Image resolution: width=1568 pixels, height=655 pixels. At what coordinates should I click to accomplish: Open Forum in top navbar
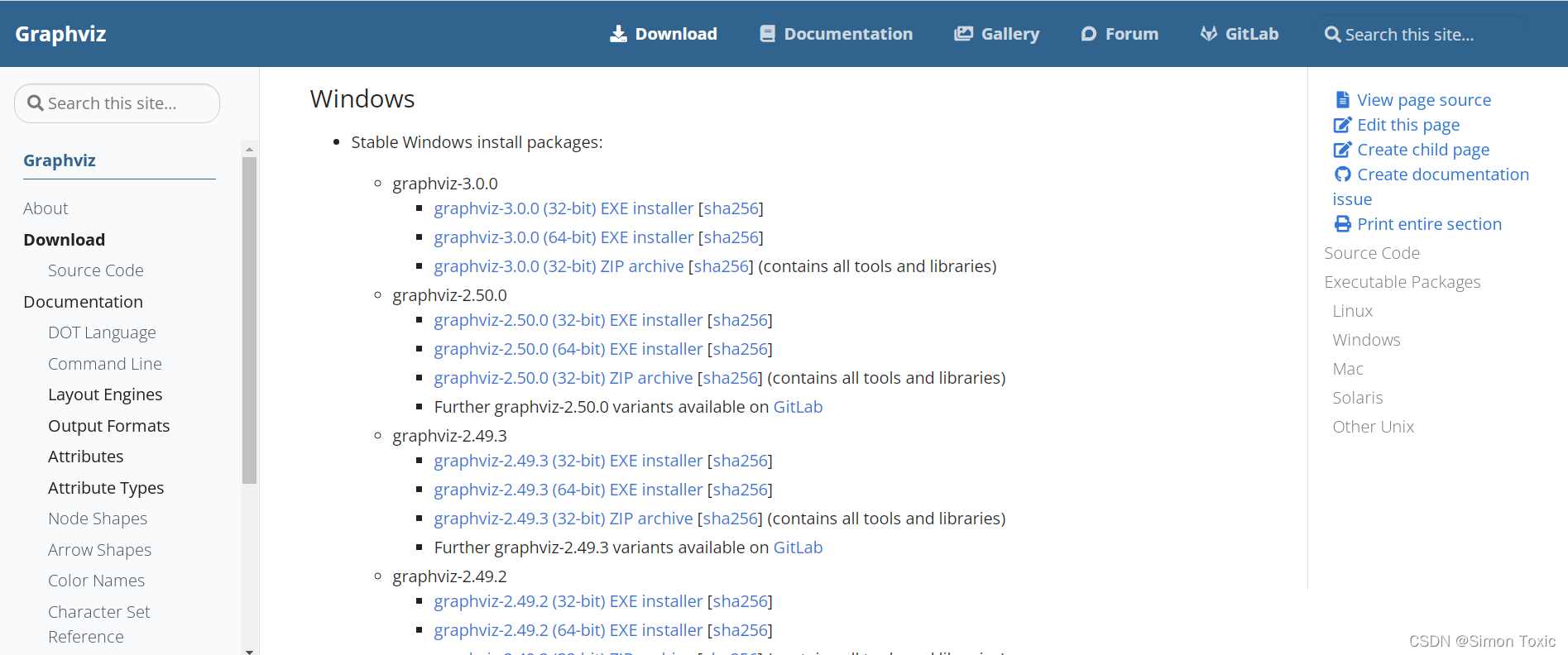[1120, 34]
